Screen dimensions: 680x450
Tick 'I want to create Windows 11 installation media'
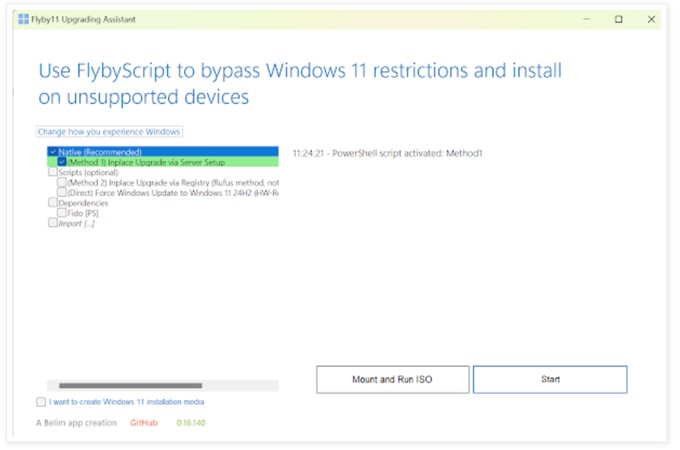tap(40, 402)
